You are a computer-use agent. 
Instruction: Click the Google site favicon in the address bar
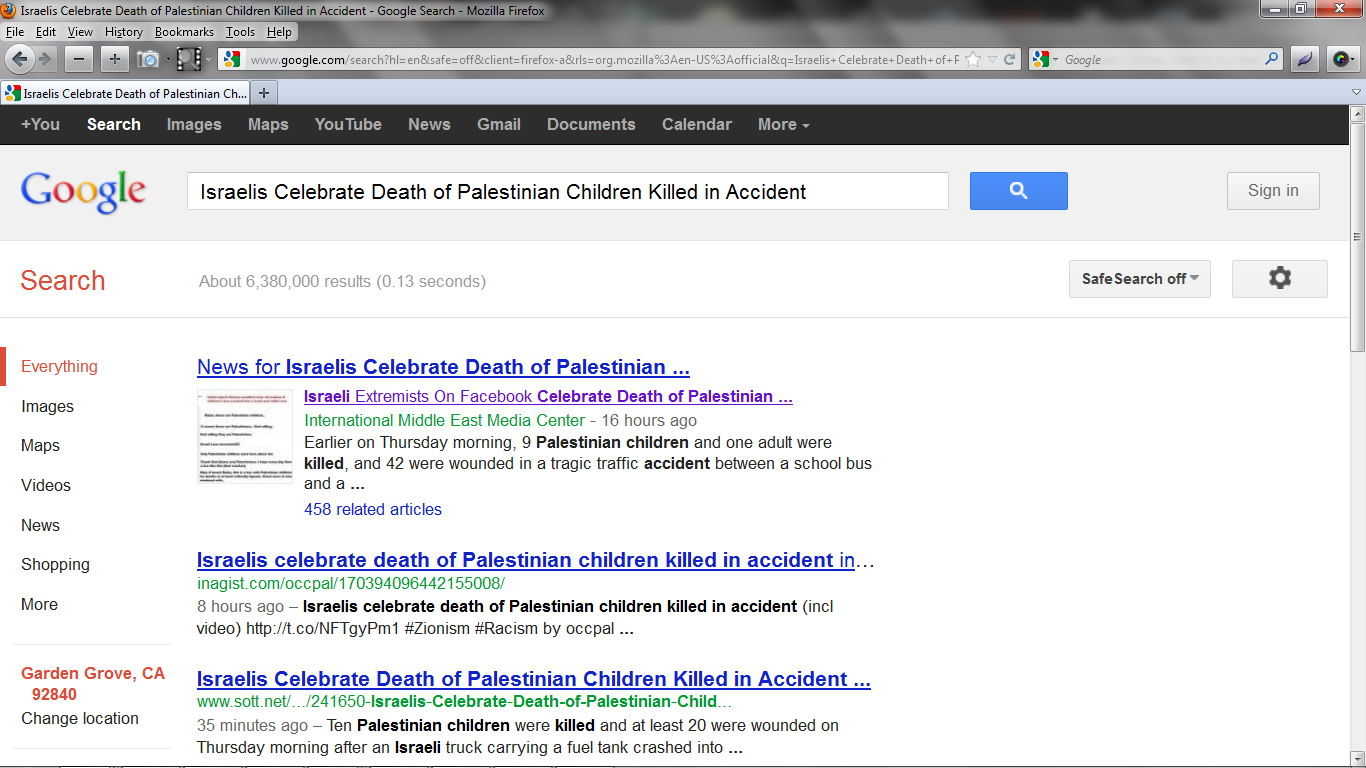(232, 59)
